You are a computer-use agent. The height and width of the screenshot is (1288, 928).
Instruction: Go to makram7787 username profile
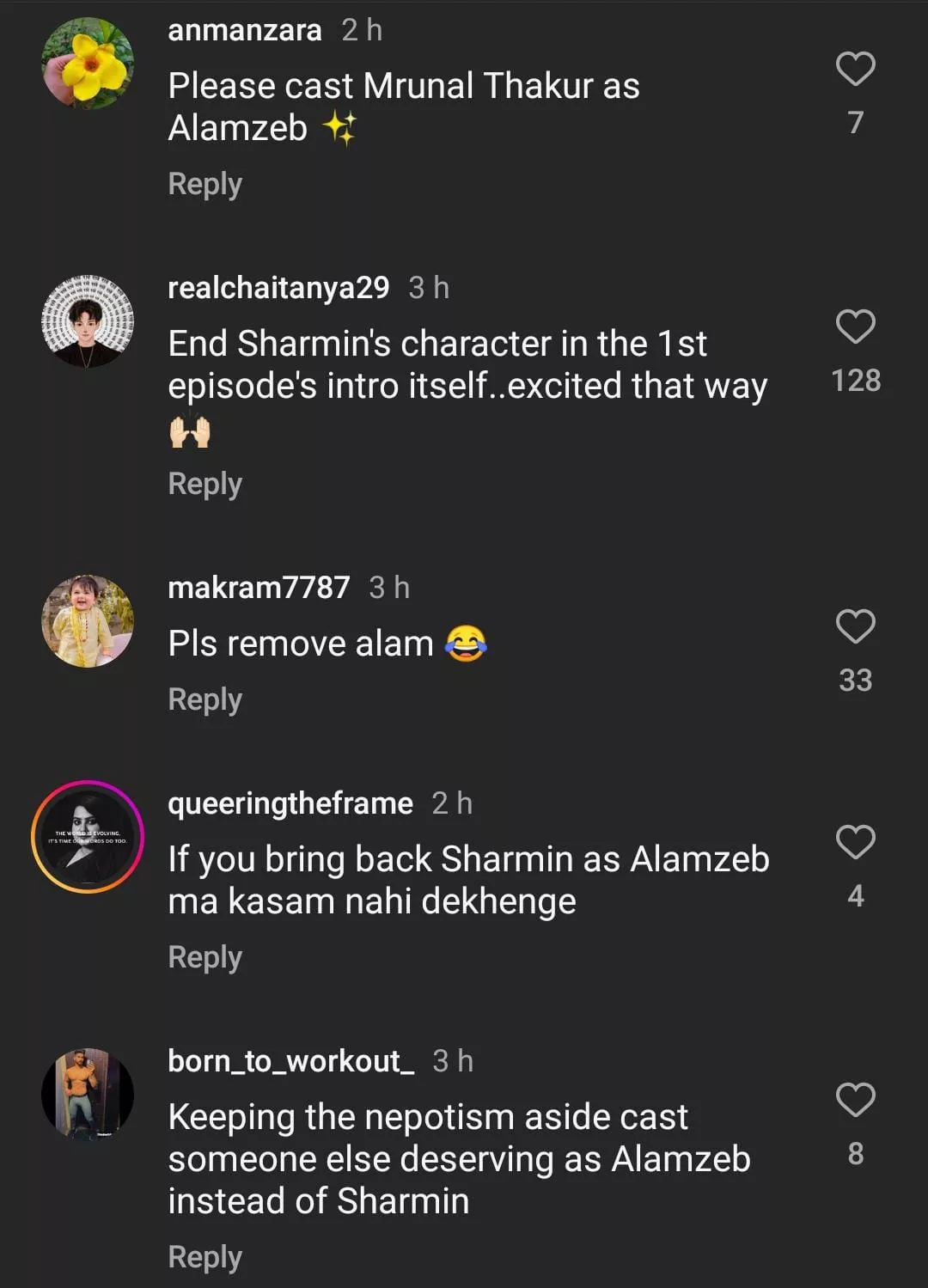[259, 588]
